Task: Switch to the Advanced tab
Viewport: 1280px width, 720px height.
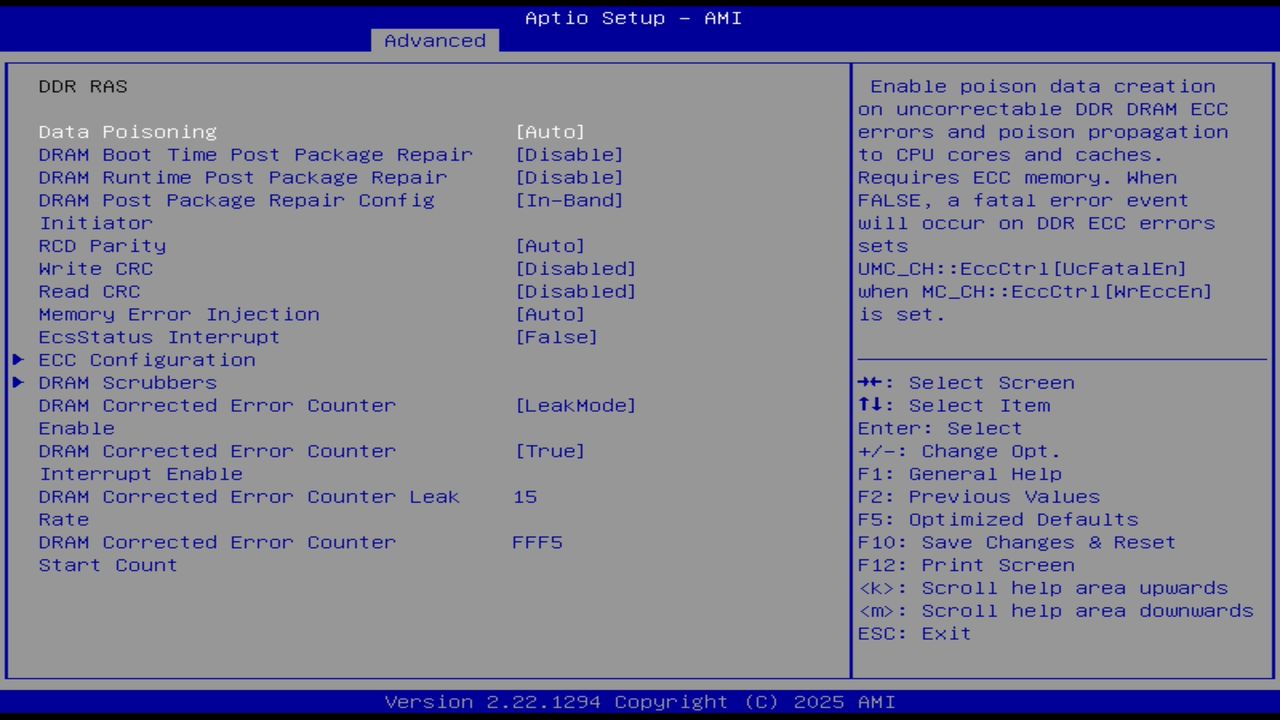Action: click(434, 40)
